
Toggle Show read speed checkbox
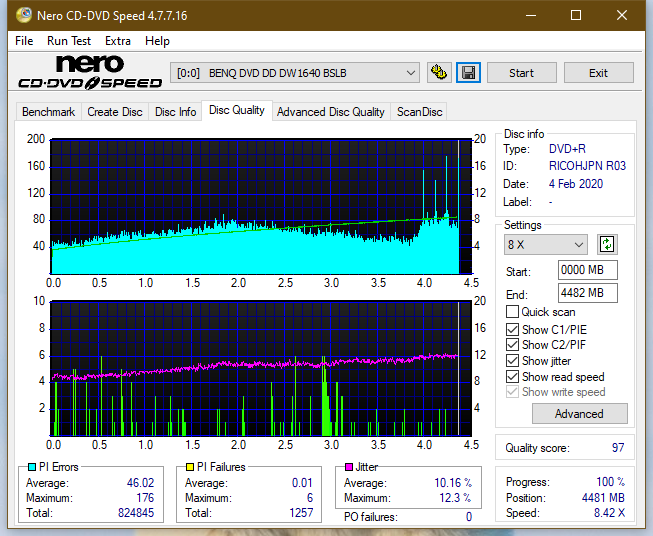[512, 376]
